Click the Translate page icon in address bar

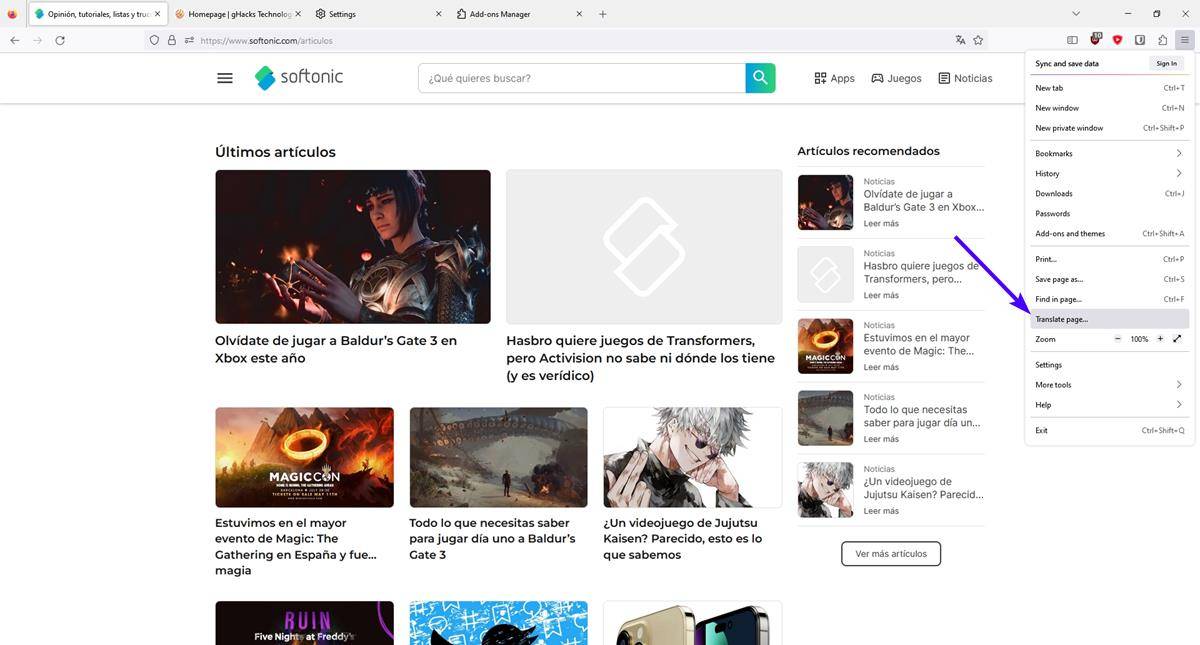coord(960,40)
